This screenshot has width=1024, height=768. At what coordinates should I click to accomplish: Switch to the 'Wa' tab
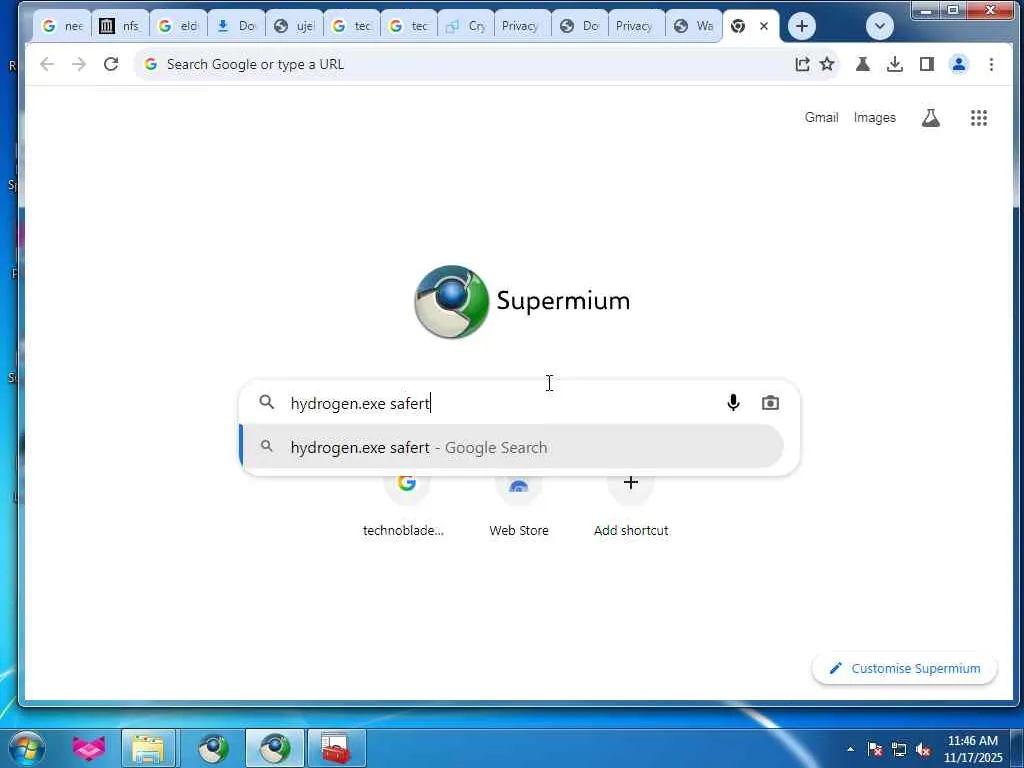[694, 26]
